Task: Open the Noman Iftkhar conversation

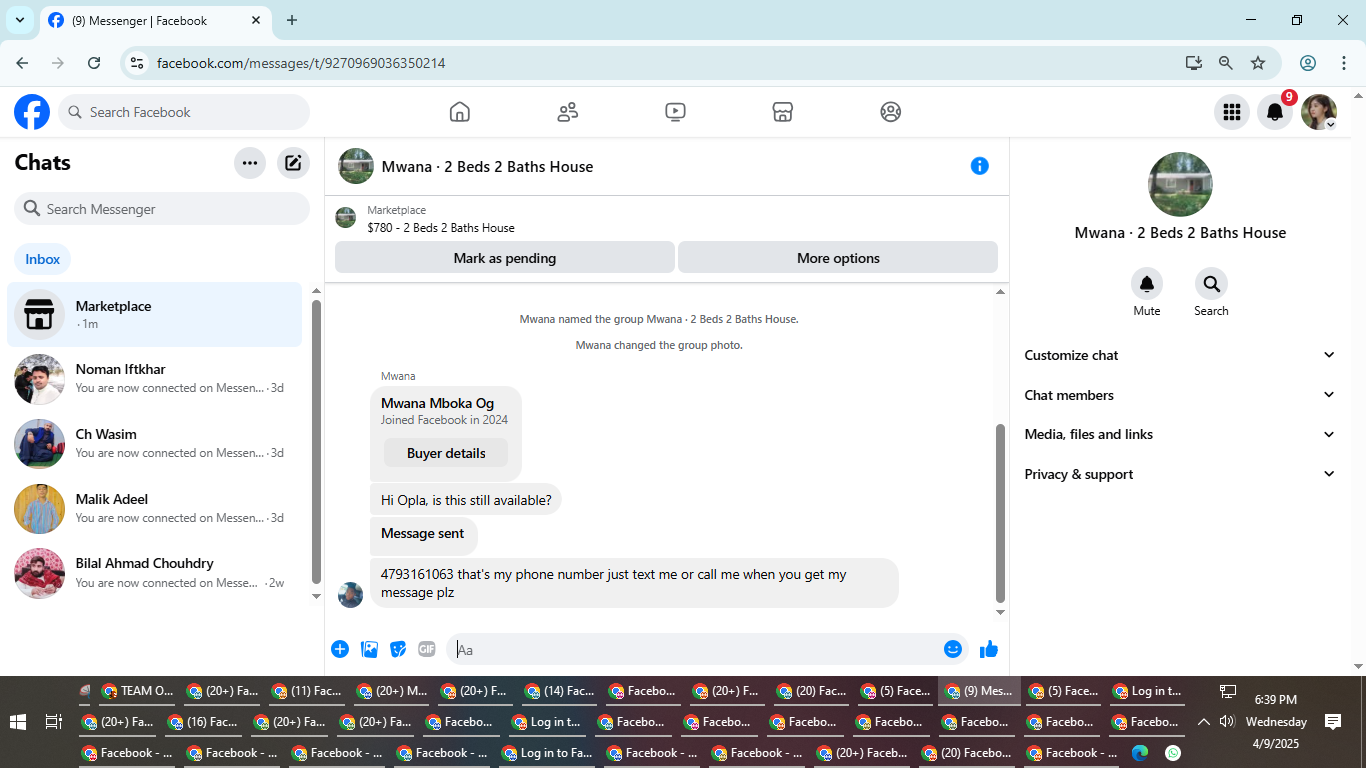Action: [x=155, y=378]
